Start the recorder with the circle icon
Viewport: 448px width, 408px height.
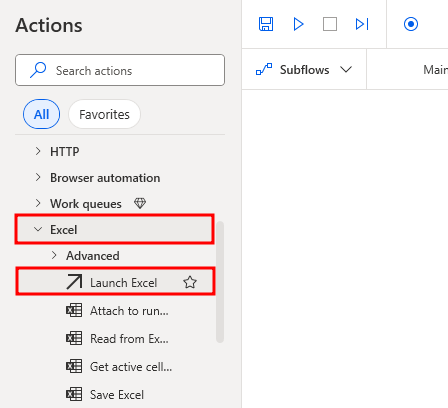click(x=411, y=24)
